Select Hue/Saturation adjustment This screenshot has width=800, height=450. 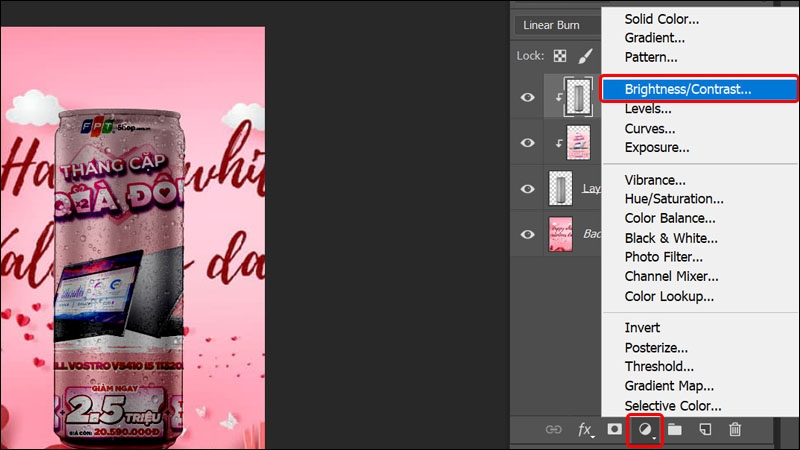(674, 198)
